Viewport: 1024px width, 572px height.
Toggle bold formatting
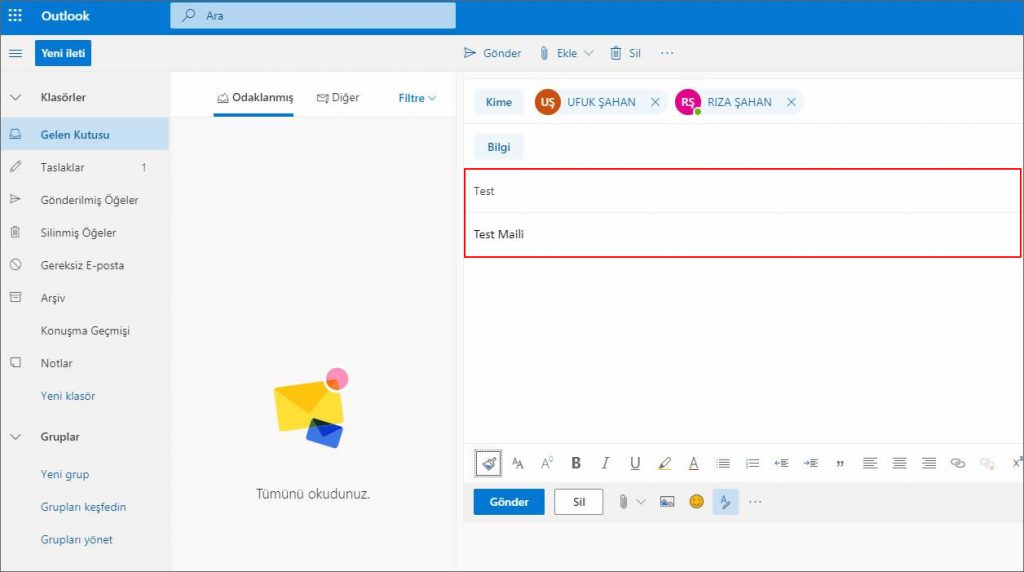coord(576,463)
